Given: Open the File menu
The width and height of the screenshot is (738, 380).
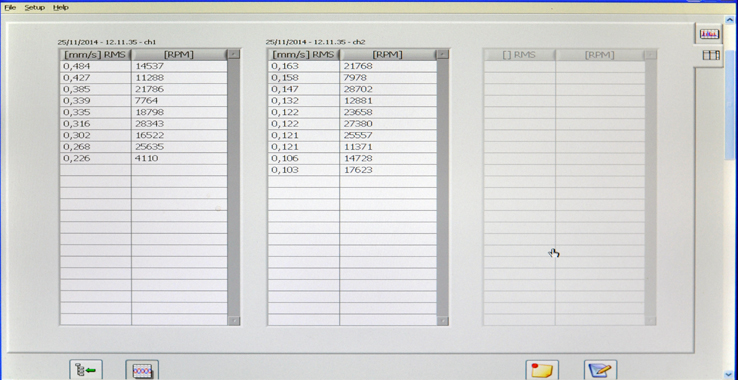Looking at the screenshot, I should click(x=10, y=8).
